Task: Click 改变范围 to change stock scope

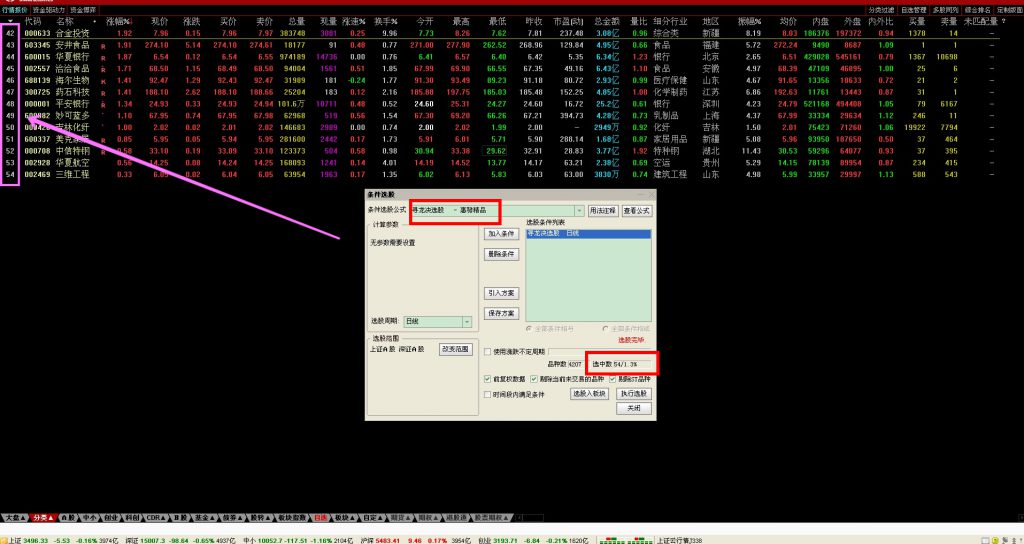Action: tap(454, 349)
